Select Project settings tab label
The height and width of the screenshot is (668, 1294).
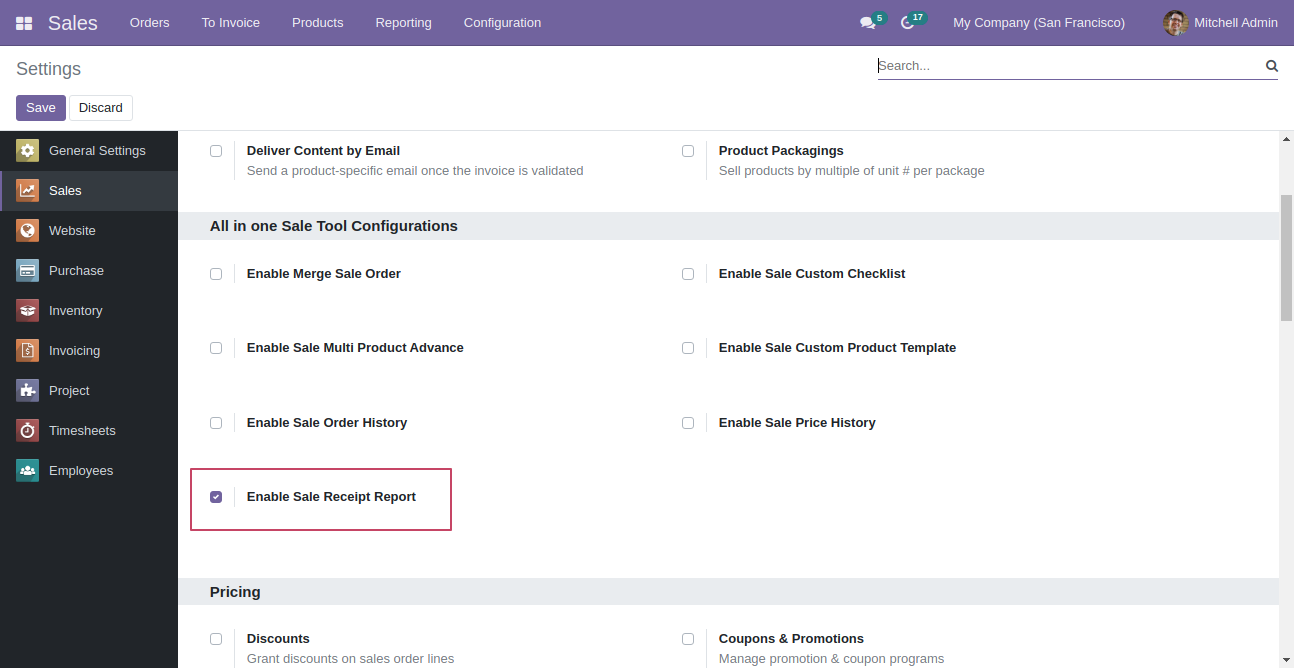pyautogui.click(x=69, y=391)
